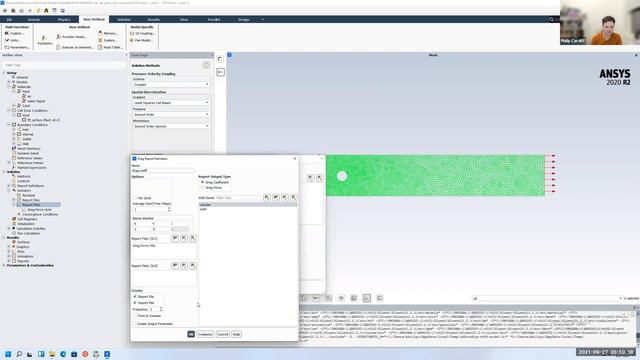Click last icon beside Report Plots list
This screenshot has height=360, width=640.
193,266
